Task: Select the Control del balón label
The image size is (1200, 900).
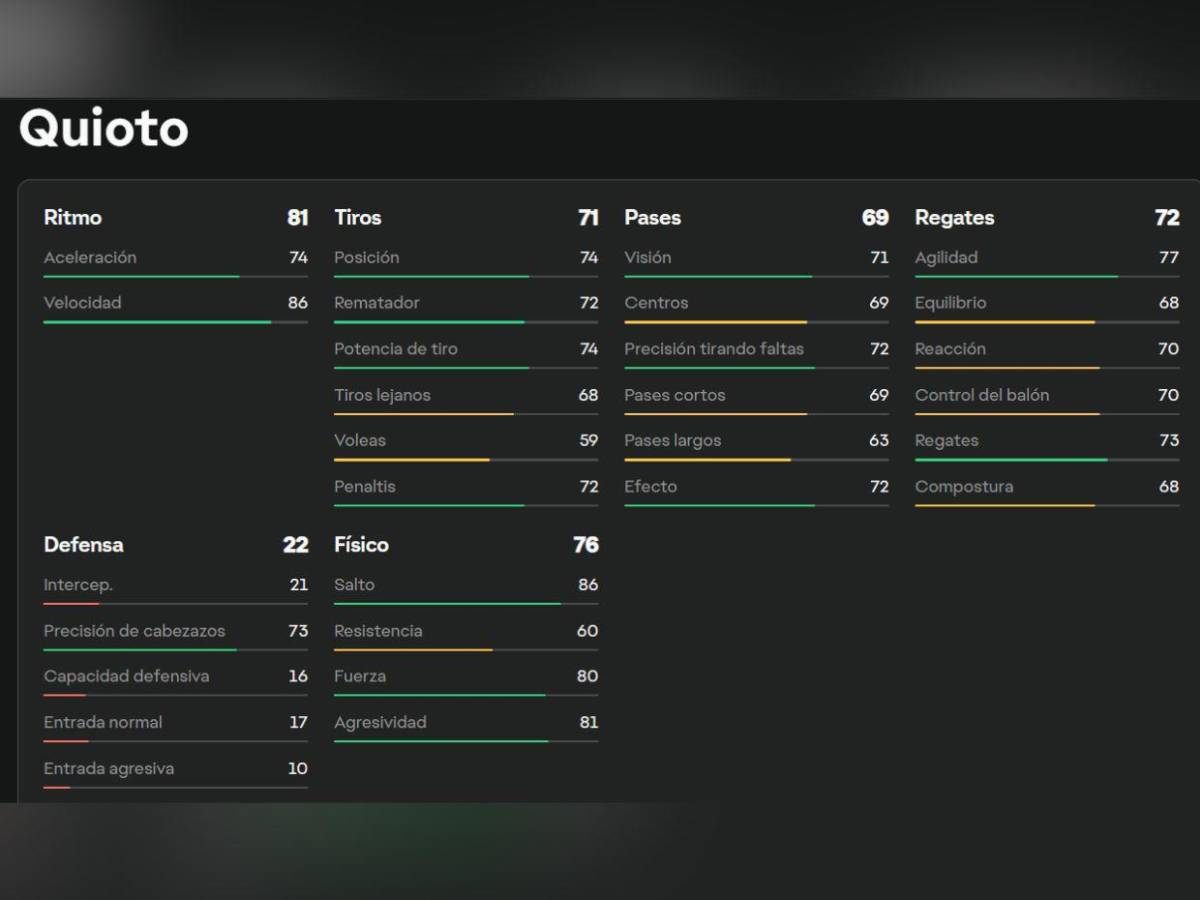Action: click(982, 395)
